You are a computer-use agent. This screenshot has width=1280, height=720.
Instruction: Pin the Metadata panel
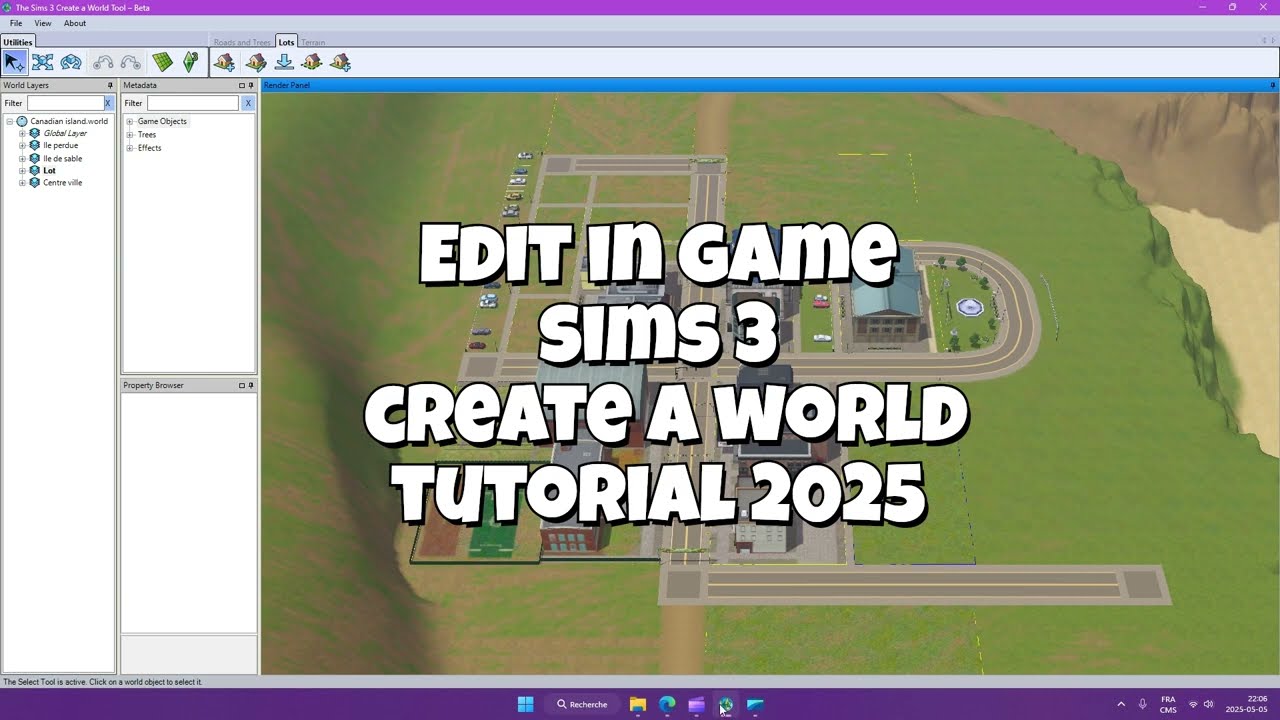pyautogui.click(x=251, y=85)
